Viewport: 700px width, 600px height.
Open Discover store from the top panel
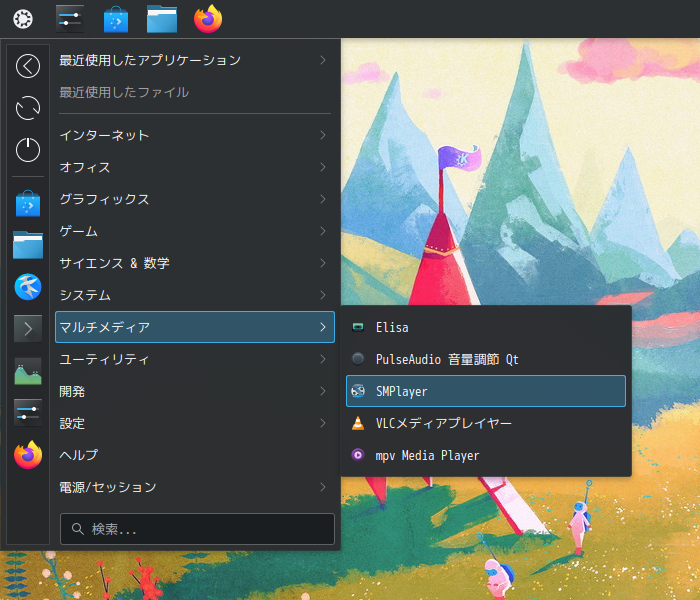click(116, 19)
